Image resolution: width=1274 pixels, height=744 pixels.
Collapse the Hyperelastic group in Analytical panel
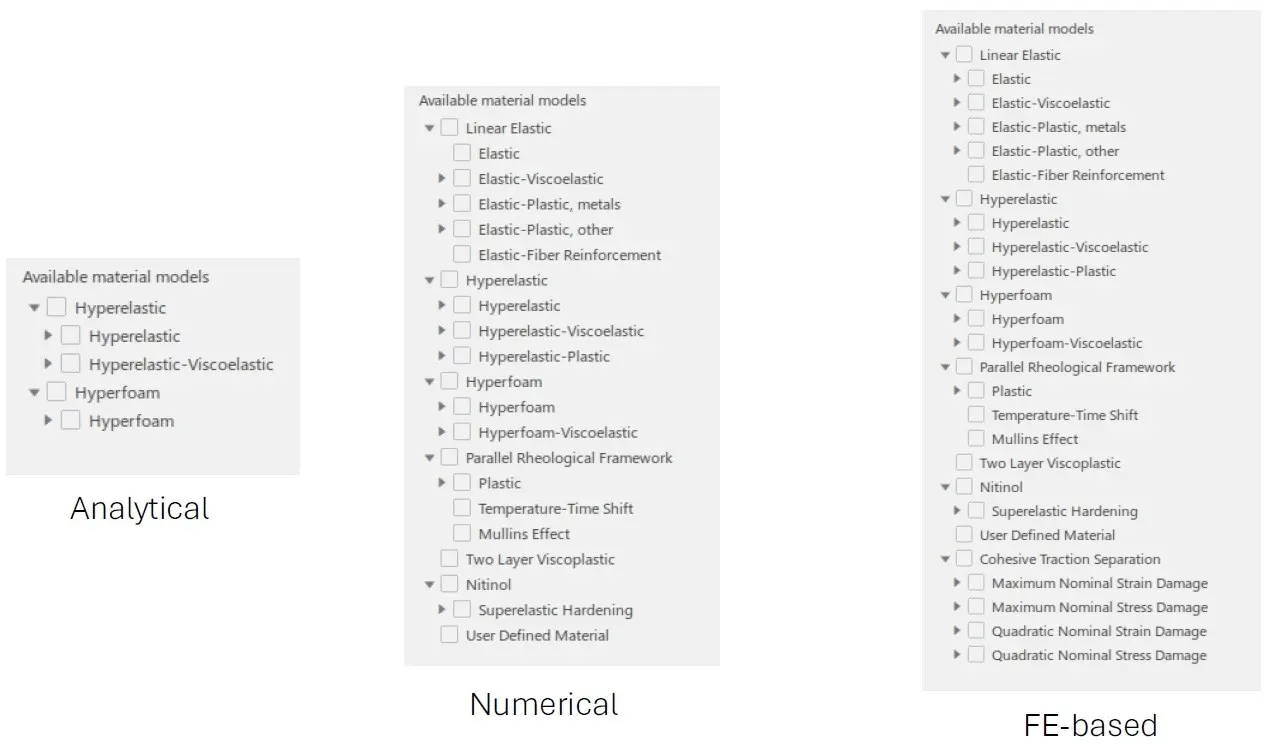(34, 308)
